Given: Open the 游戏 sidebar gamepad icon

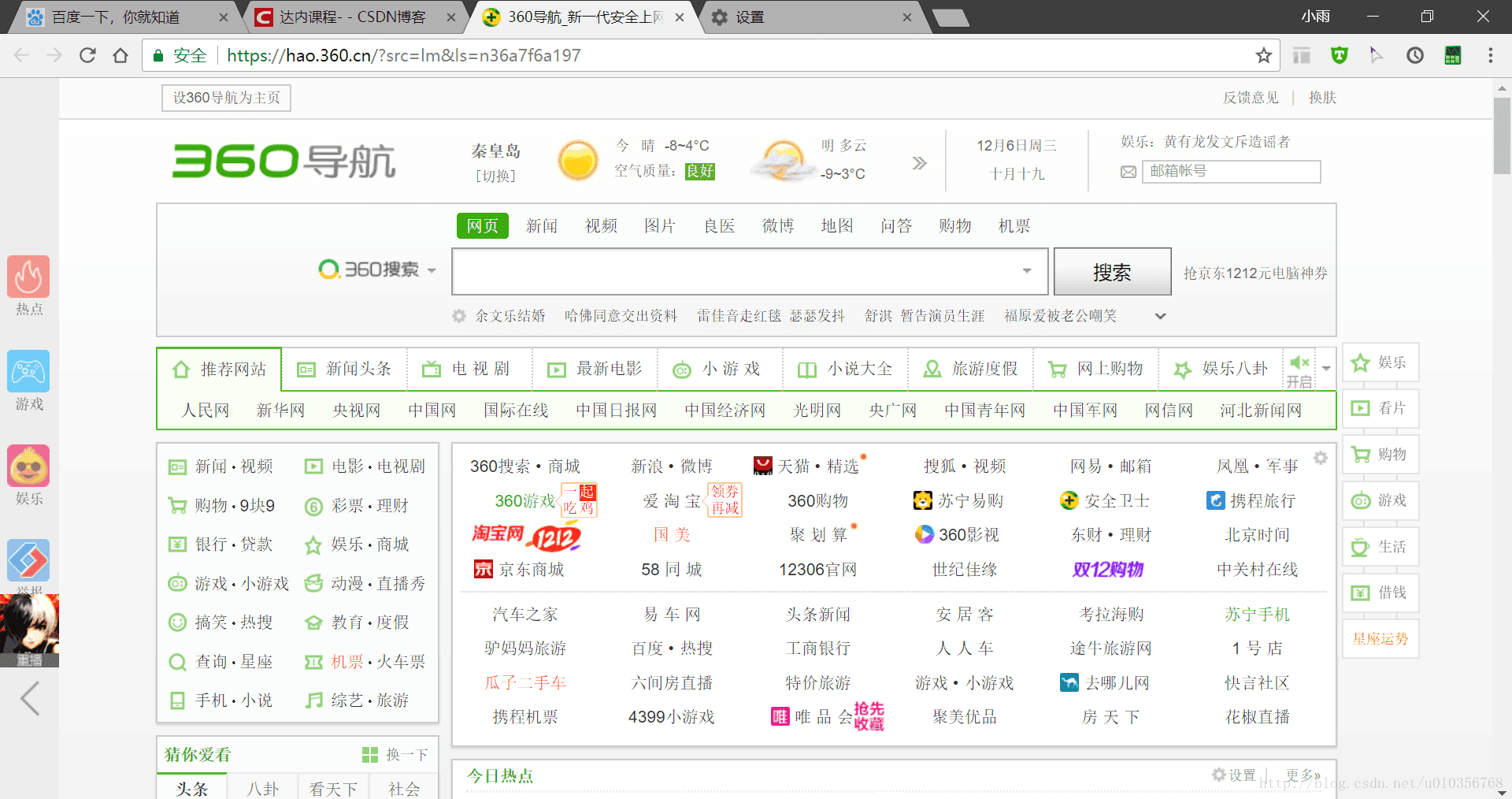Looking at the screenshot, I should [28, 371].
